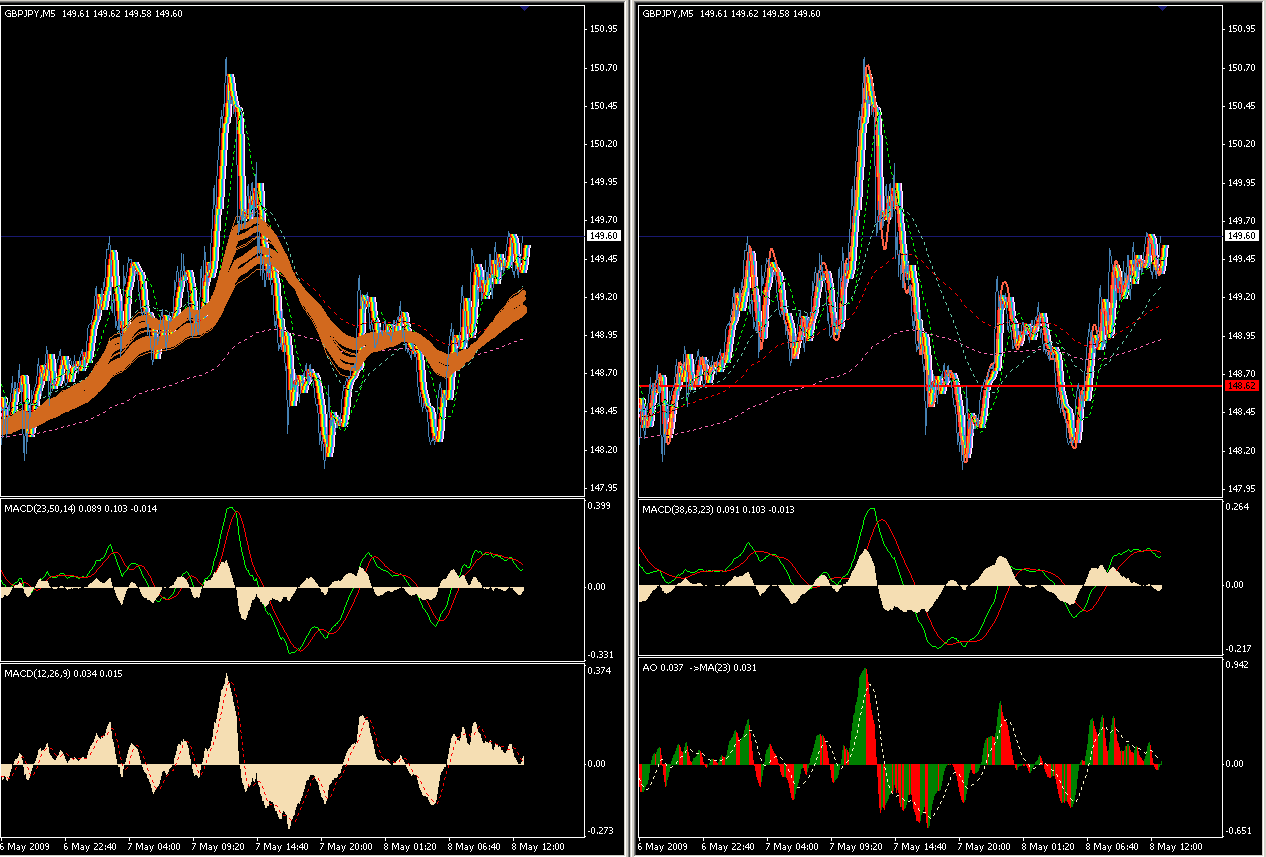Viewport: 1266px width, 857px height.
Task: Click the 149.60 current price tag on right chart
Action: click(1242, 236)
